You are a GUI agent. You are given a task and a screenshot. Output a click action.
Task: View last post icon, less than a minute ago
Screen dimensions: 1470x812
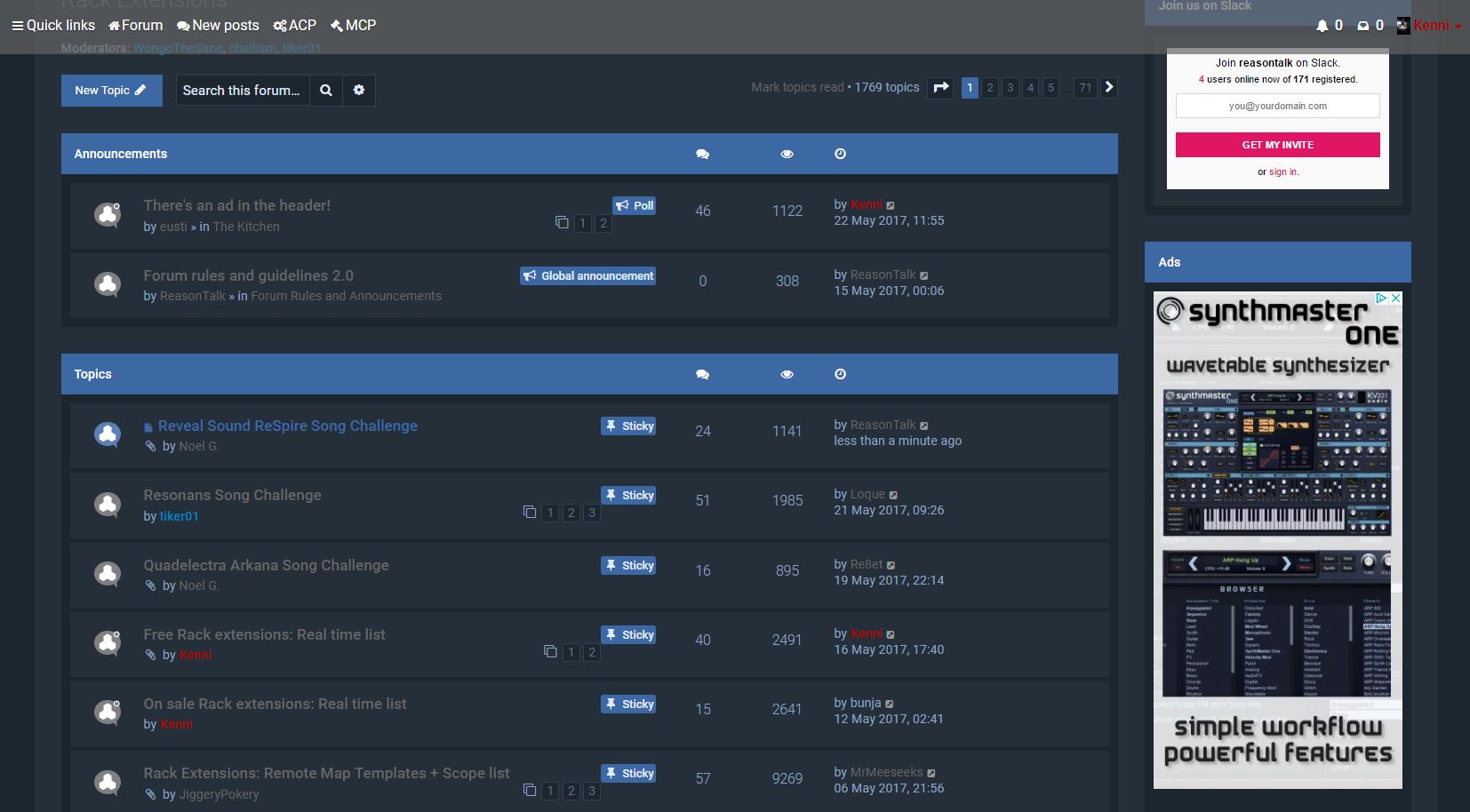click(924, 426)
